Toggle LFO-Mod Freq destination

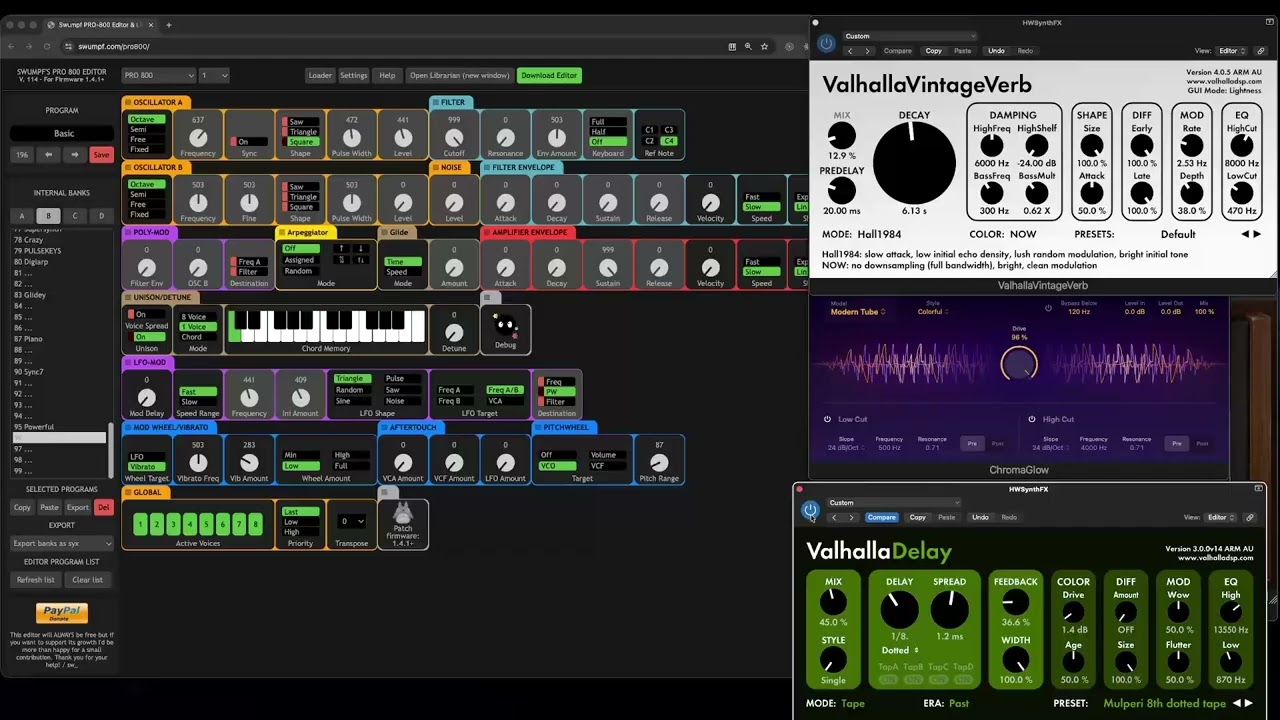(x=555, y=382)
